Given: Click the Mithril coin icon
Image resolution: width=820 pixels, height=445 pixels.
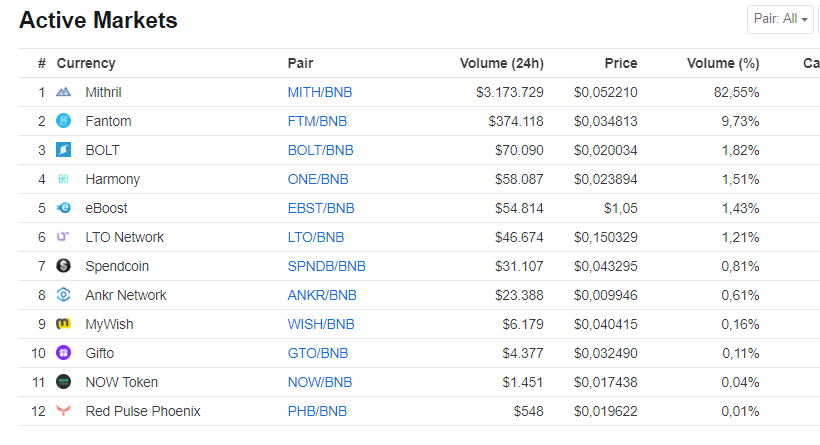Looking at the screenshot, I should [63, 92].
